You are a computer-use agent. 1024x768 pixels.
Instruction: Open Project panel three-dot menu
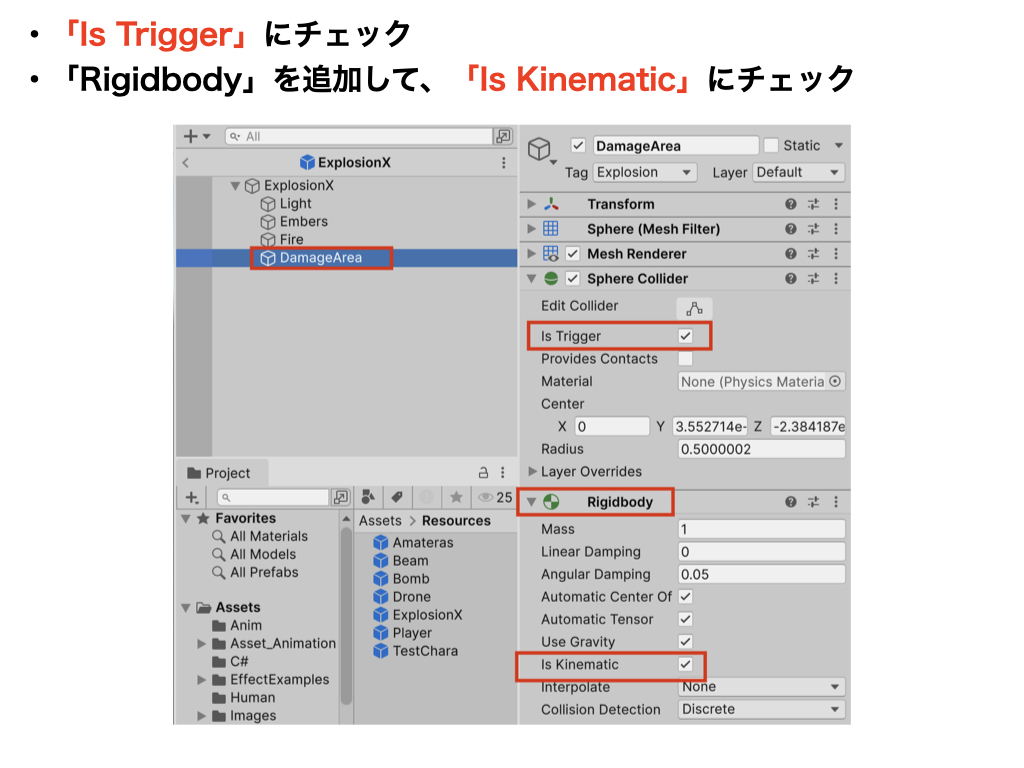coord(503,472)
